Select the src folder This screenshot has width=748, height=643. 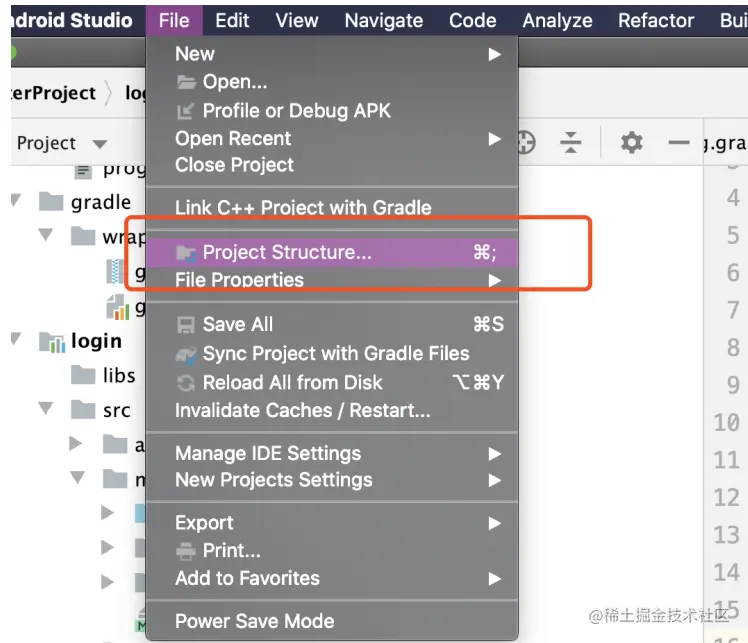(116, 411)
